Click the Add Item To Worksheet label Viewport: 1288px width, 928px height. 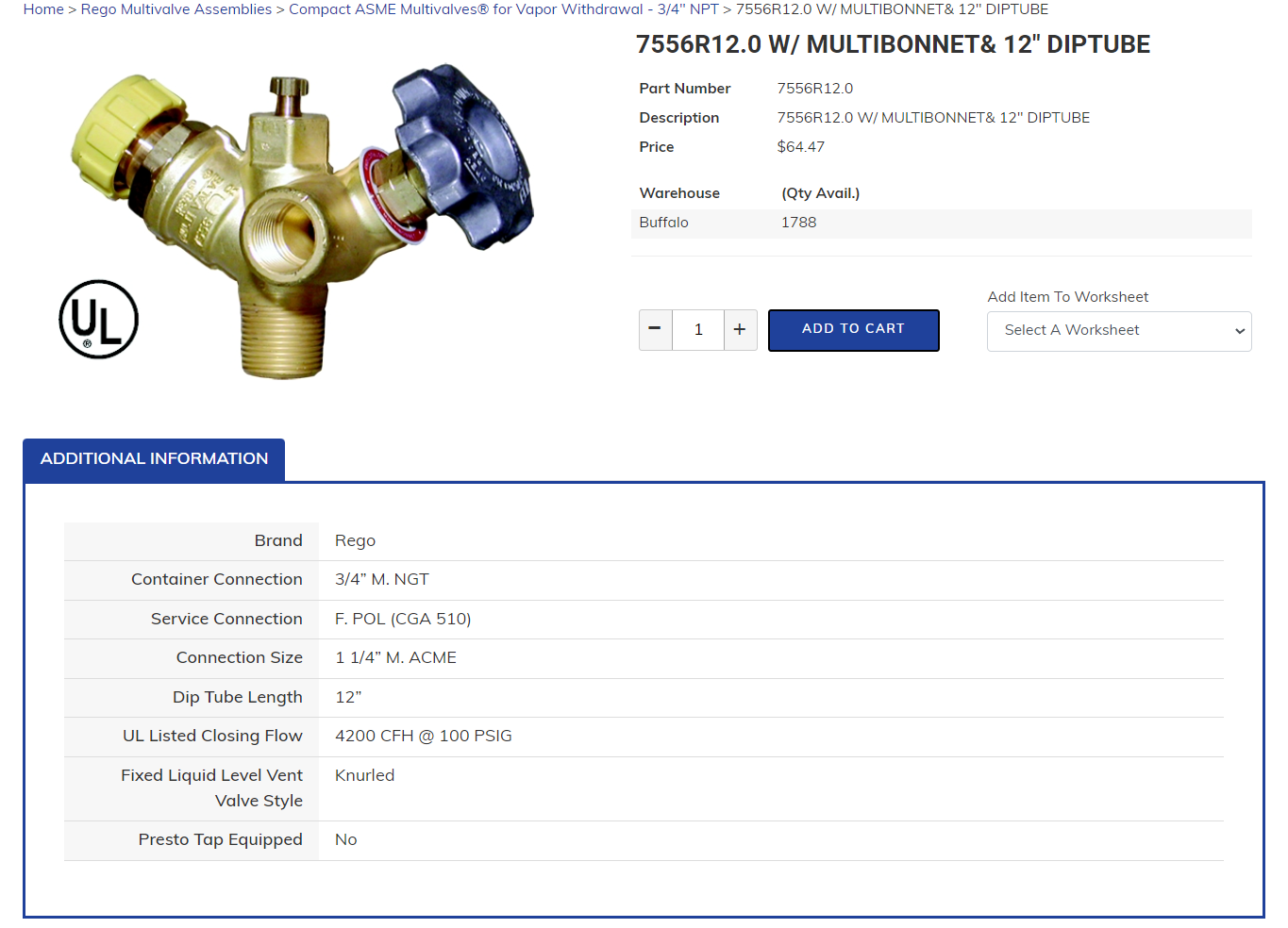tap(1068, 297)
